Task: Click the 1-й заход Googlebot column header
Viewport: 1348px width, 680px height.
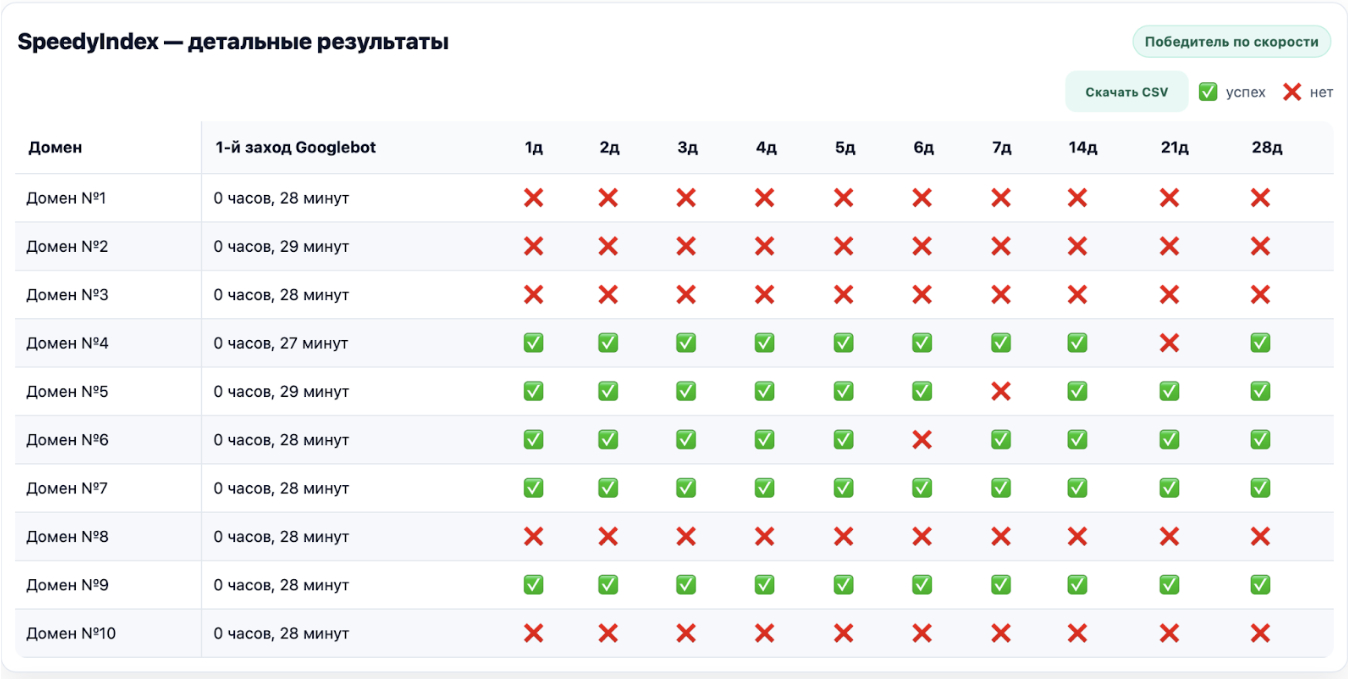Action: [x=295, y=148]
